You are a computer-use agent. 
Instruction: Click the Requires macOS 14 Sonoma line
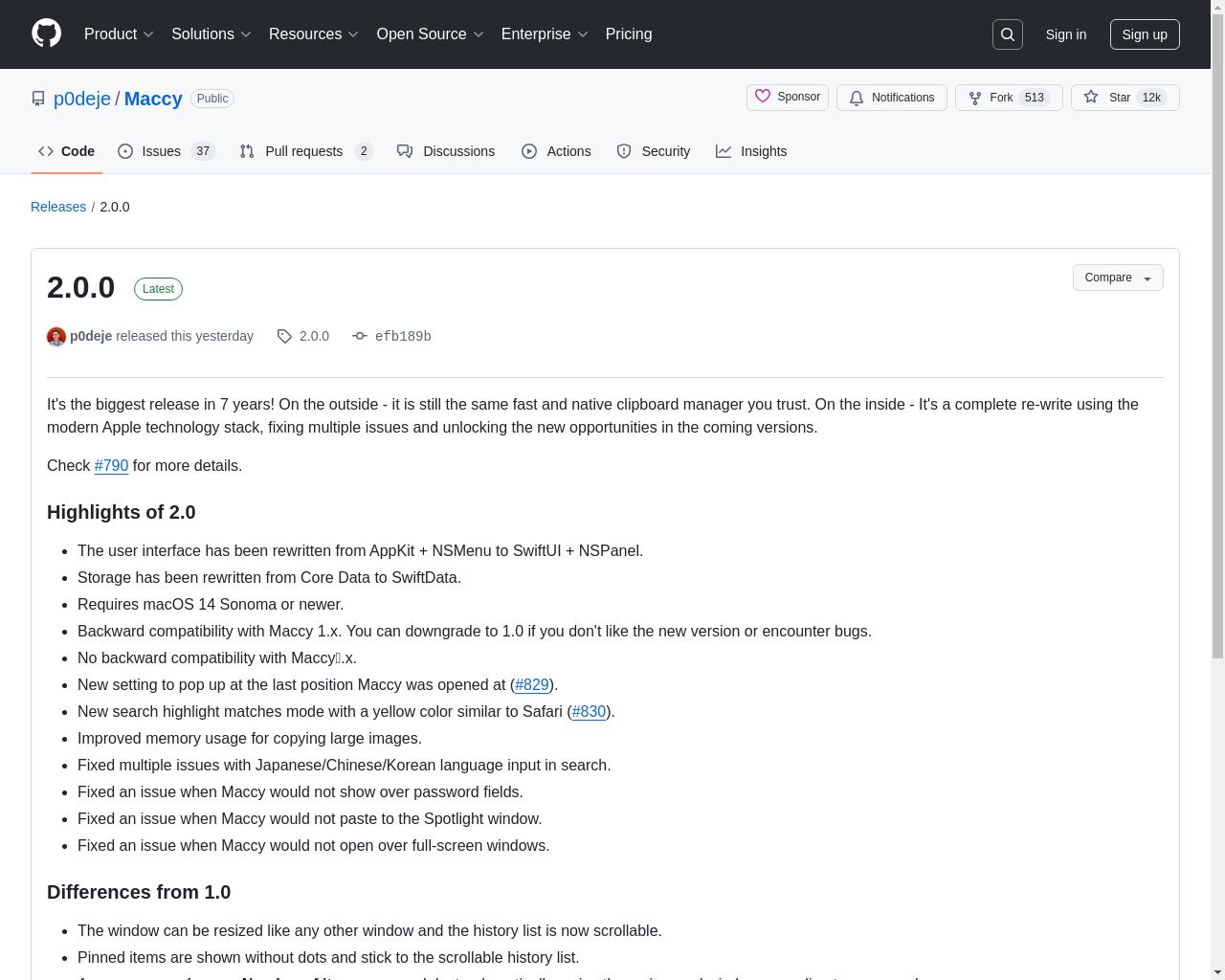pyautogui.click(x=211, y=604)
